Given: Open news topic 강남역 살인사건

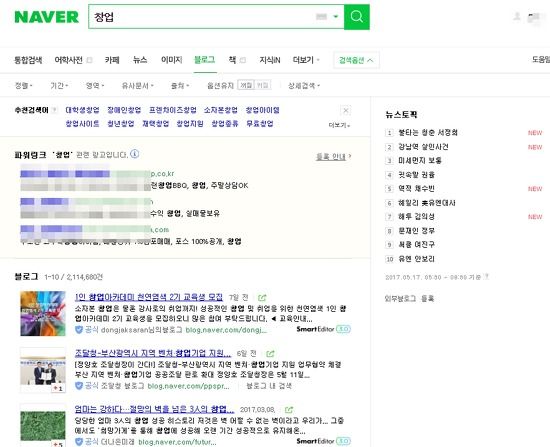Looking at the screenshot, I should [x=423, y=147].
